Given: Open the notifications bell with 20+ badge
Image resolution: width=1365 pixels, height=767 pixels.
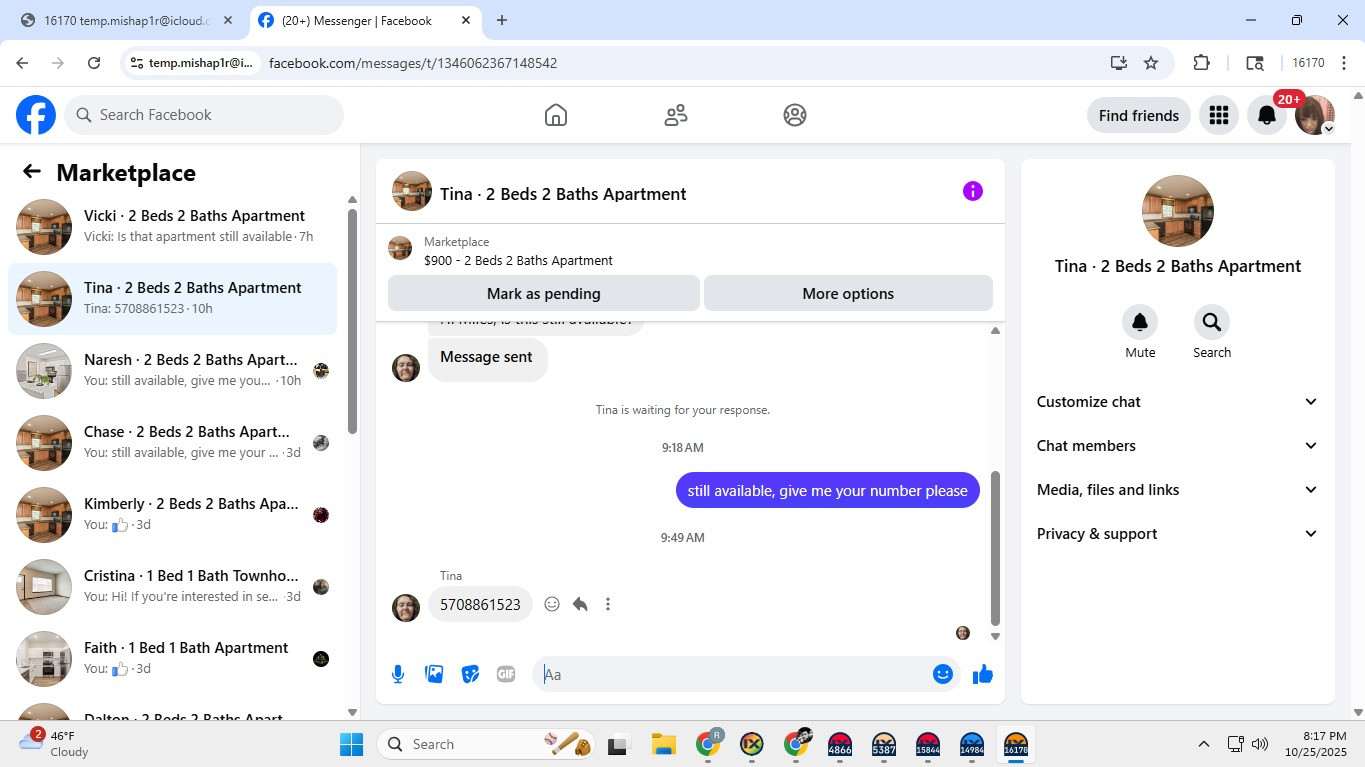Looking at the screenshot, I should tap(1267, 115).
